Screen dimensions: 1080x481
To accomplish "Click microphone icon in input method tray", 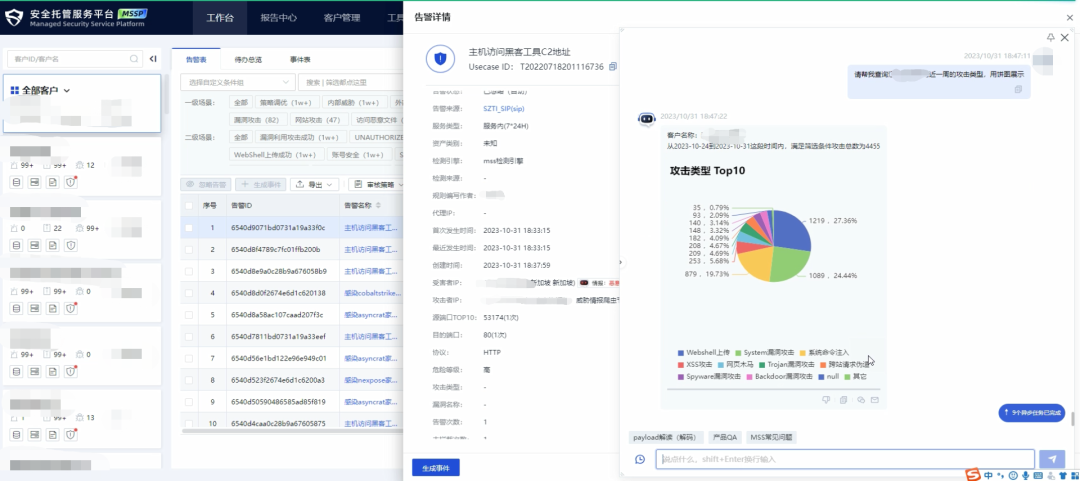I will click(x=1026, y=475).
